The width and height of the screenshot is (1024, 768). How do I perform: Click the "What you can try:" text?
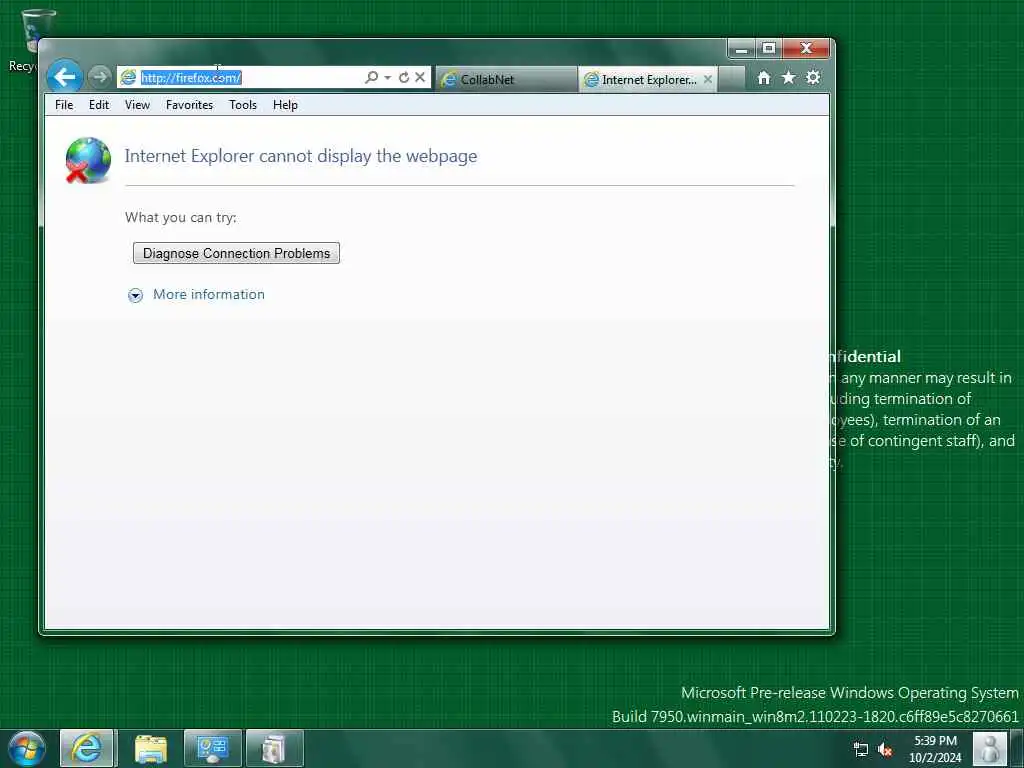[180, 217]
